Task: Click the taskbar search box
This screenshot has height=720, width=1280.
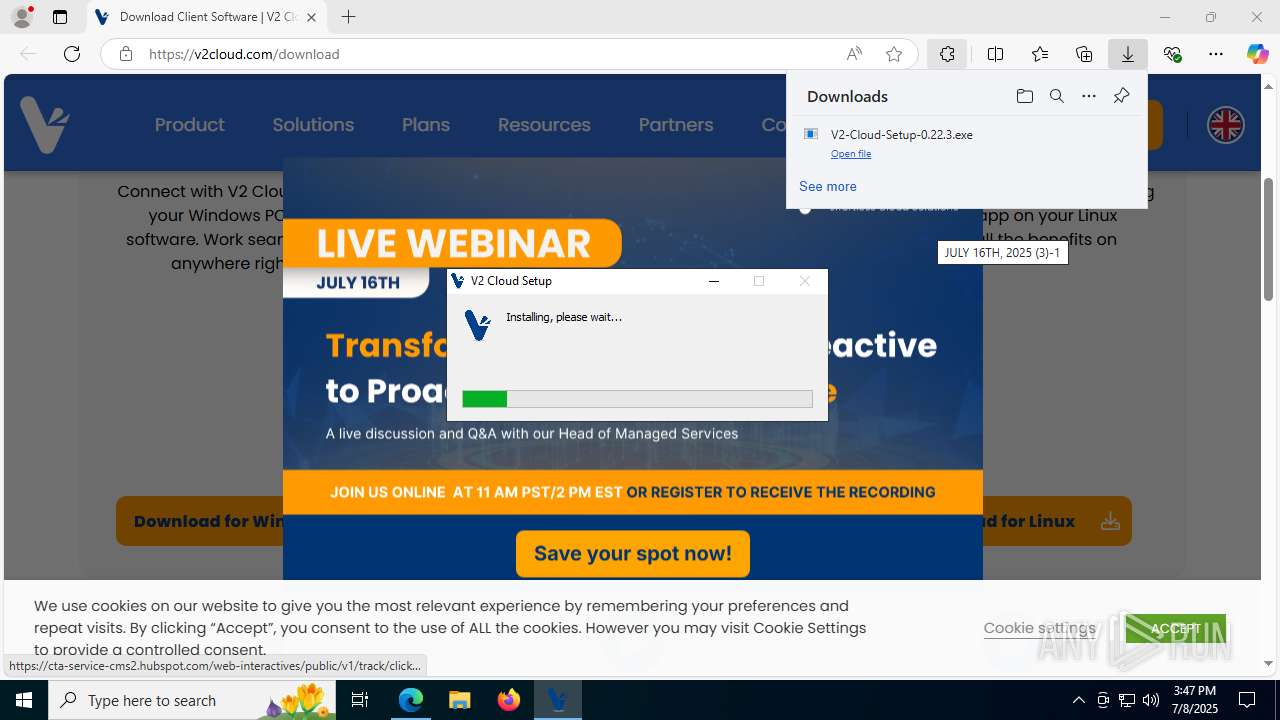Action: tap(190, 700)
